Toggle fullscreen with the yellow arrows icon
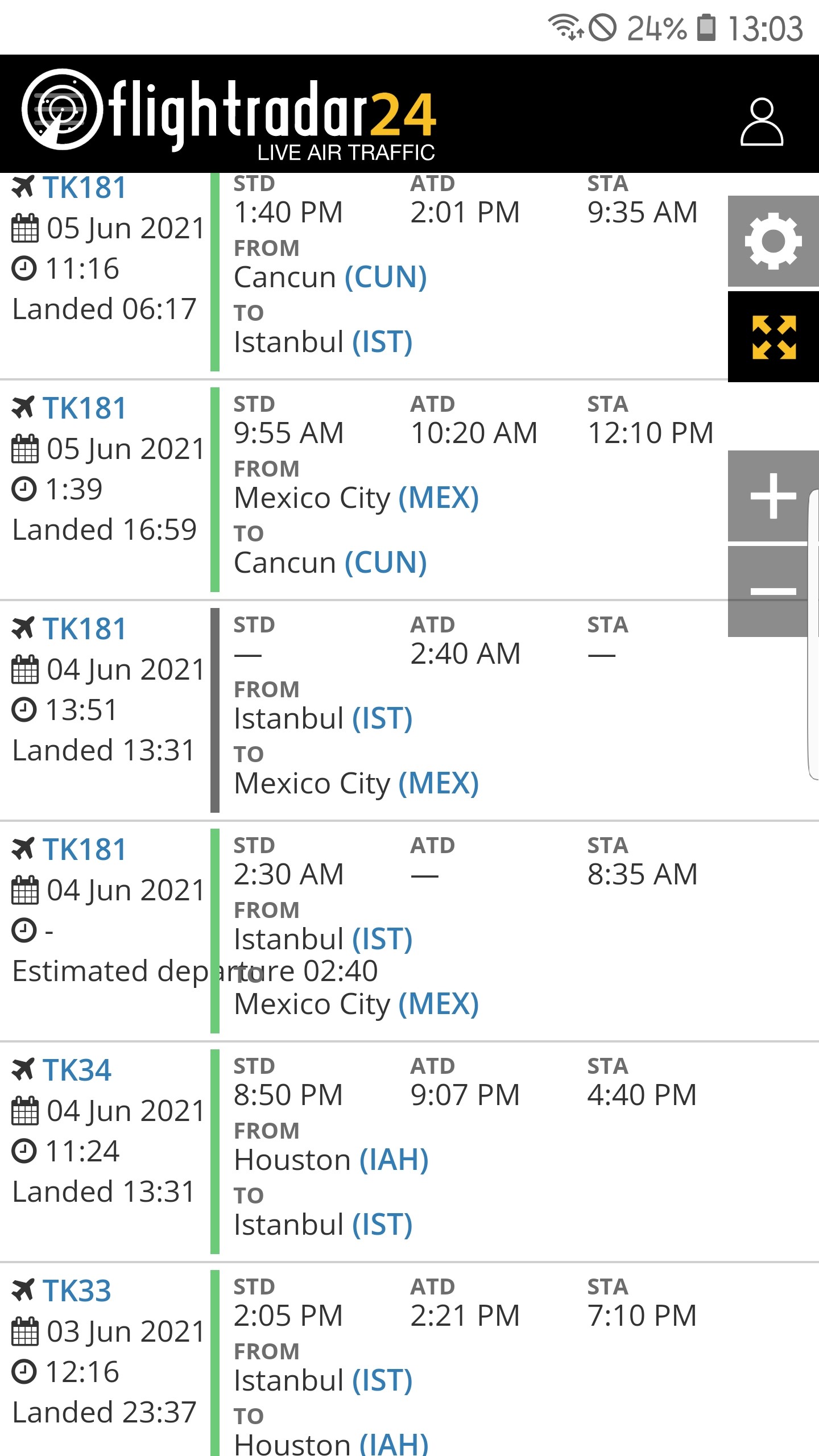This screenshot has width=819, height=1456. click(x=773, y=337)
